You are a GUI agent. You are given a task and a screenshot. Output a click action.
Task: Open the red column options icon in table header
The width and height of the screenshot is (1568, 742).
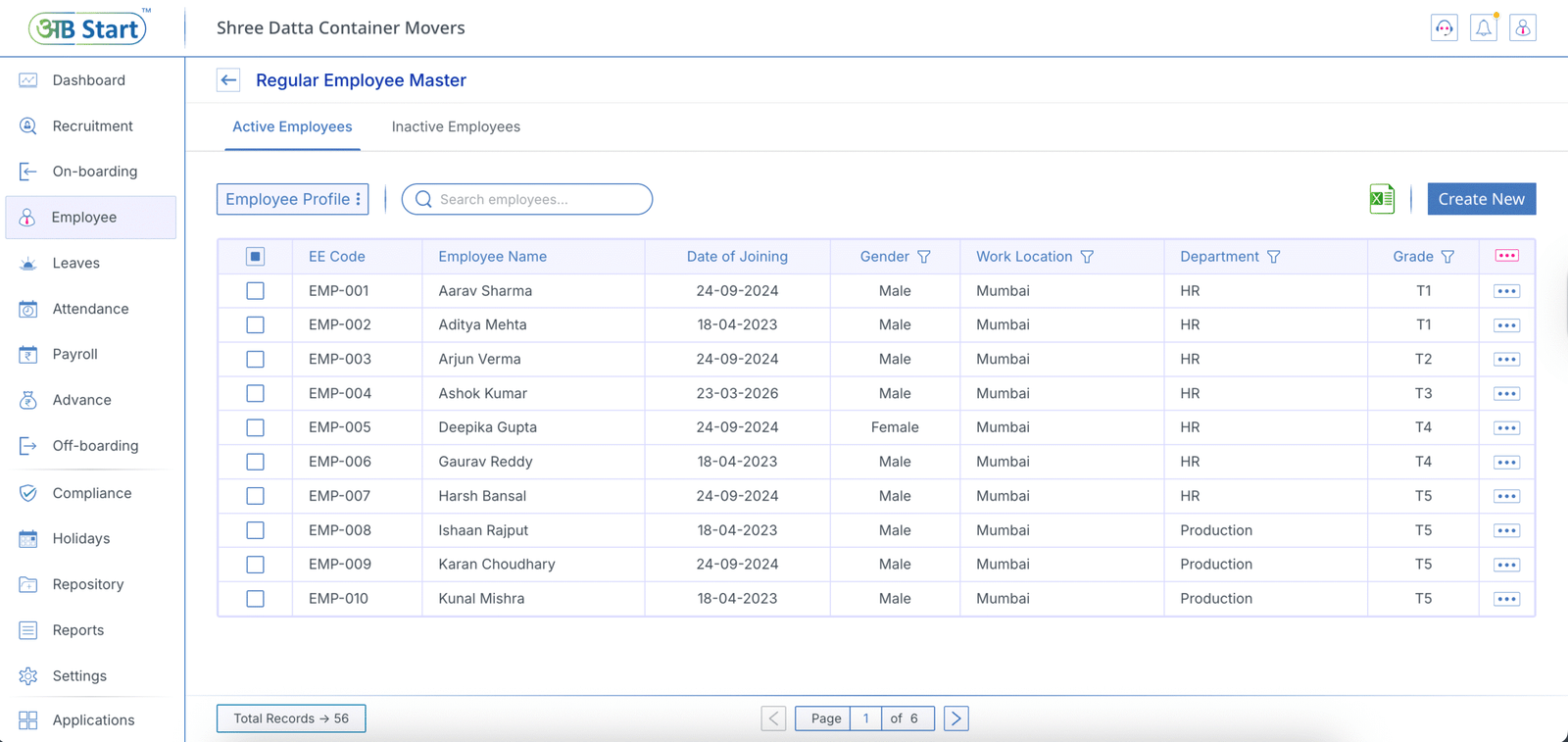coord(1506,256)
